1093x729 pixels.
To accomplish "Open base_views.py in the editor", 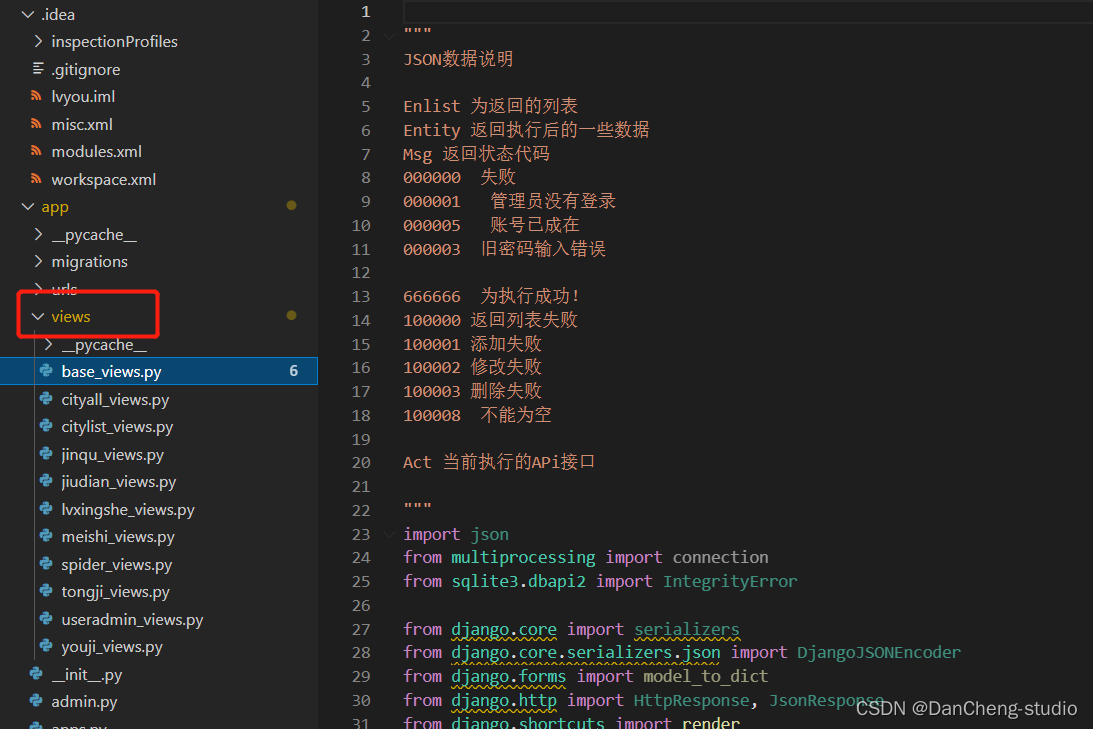I will [111, 372].
